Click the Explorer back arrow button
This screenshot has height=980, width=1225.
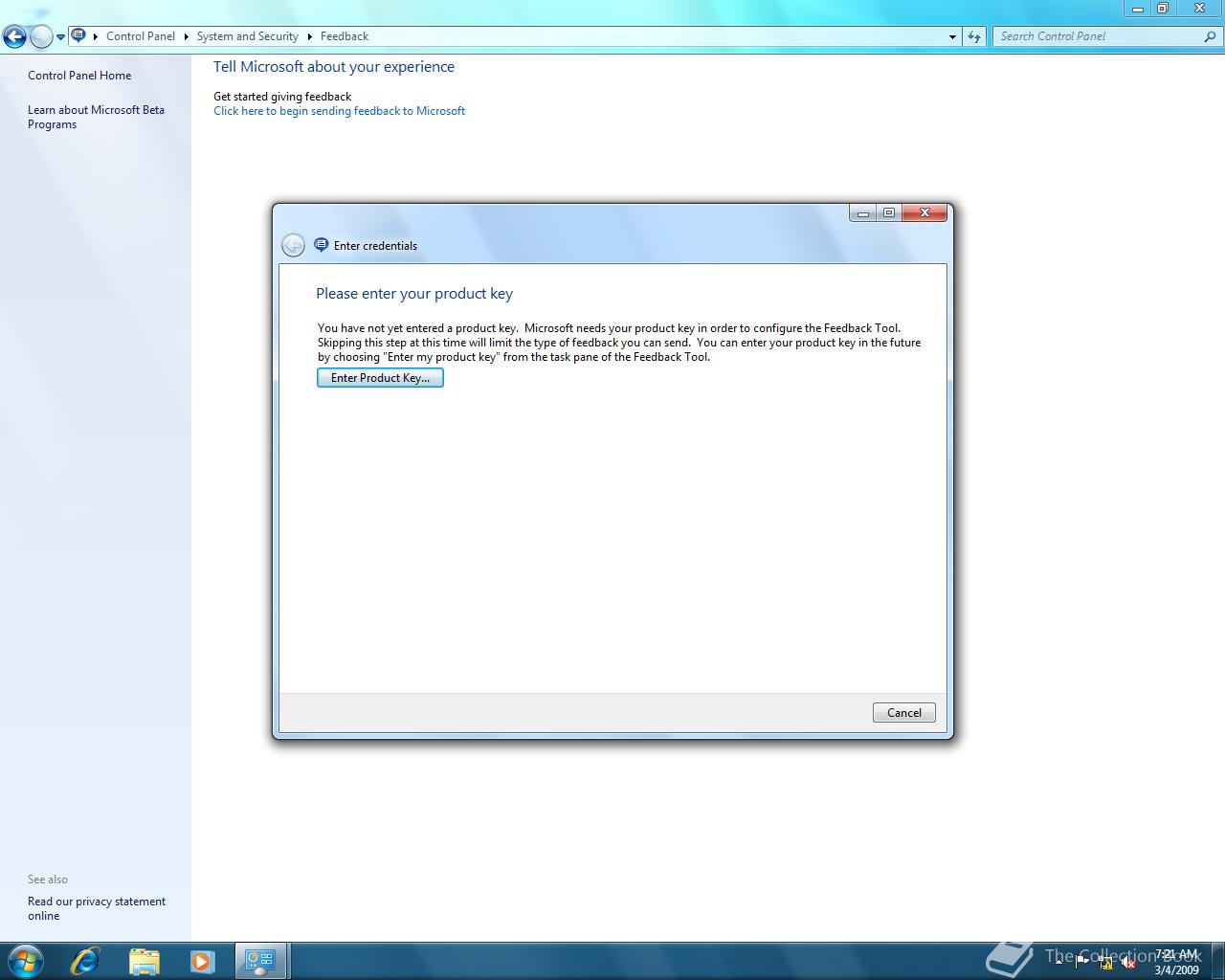click(14, 37)
